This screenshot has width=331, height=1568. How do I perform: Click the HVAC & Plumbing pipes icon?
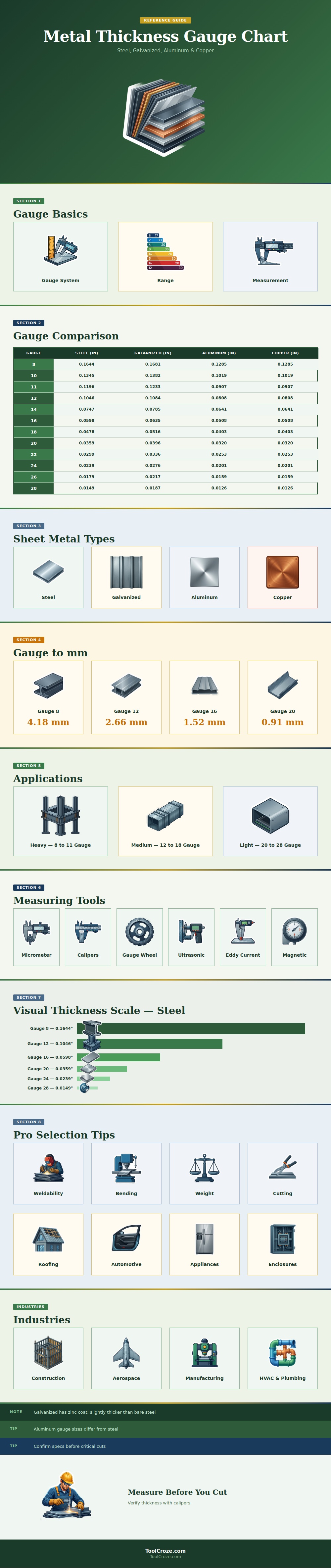tap(282, 1352)
